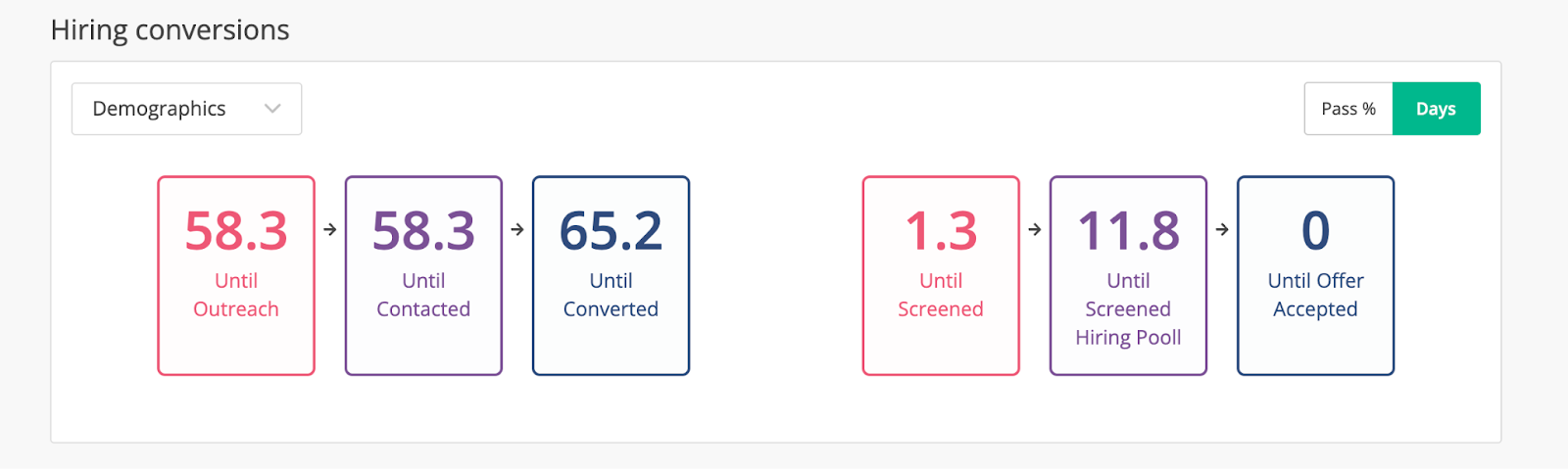Screen dimensions: 1568x470
Task: Click the Demographics dropdown chevron arrow
Action: [x=272, y=109]
